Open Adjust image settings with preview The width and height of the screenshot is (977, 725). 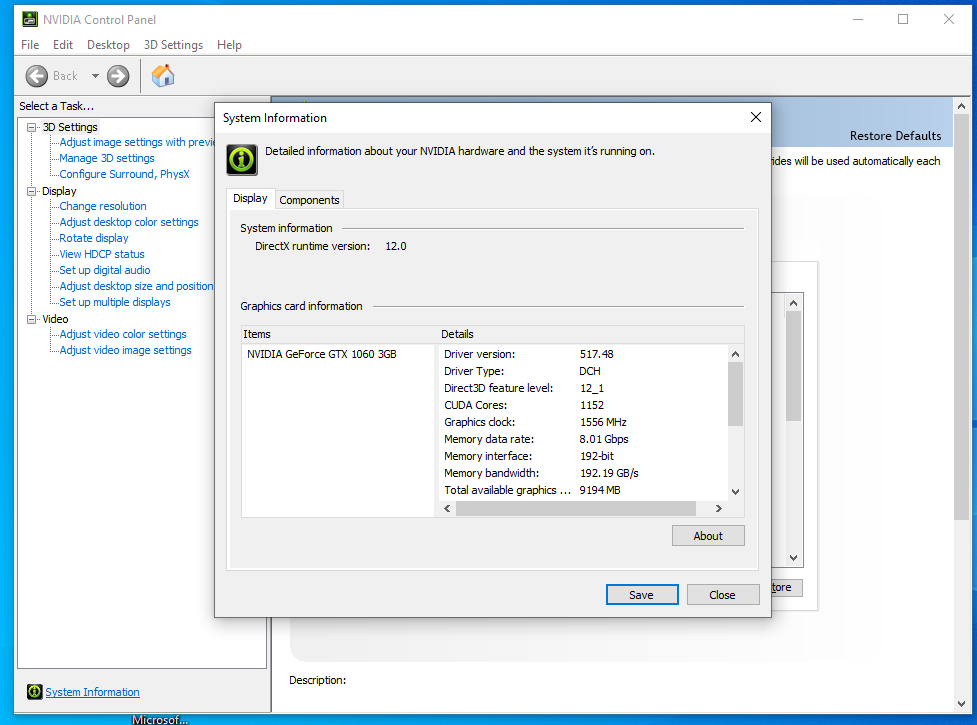point(136,142)
